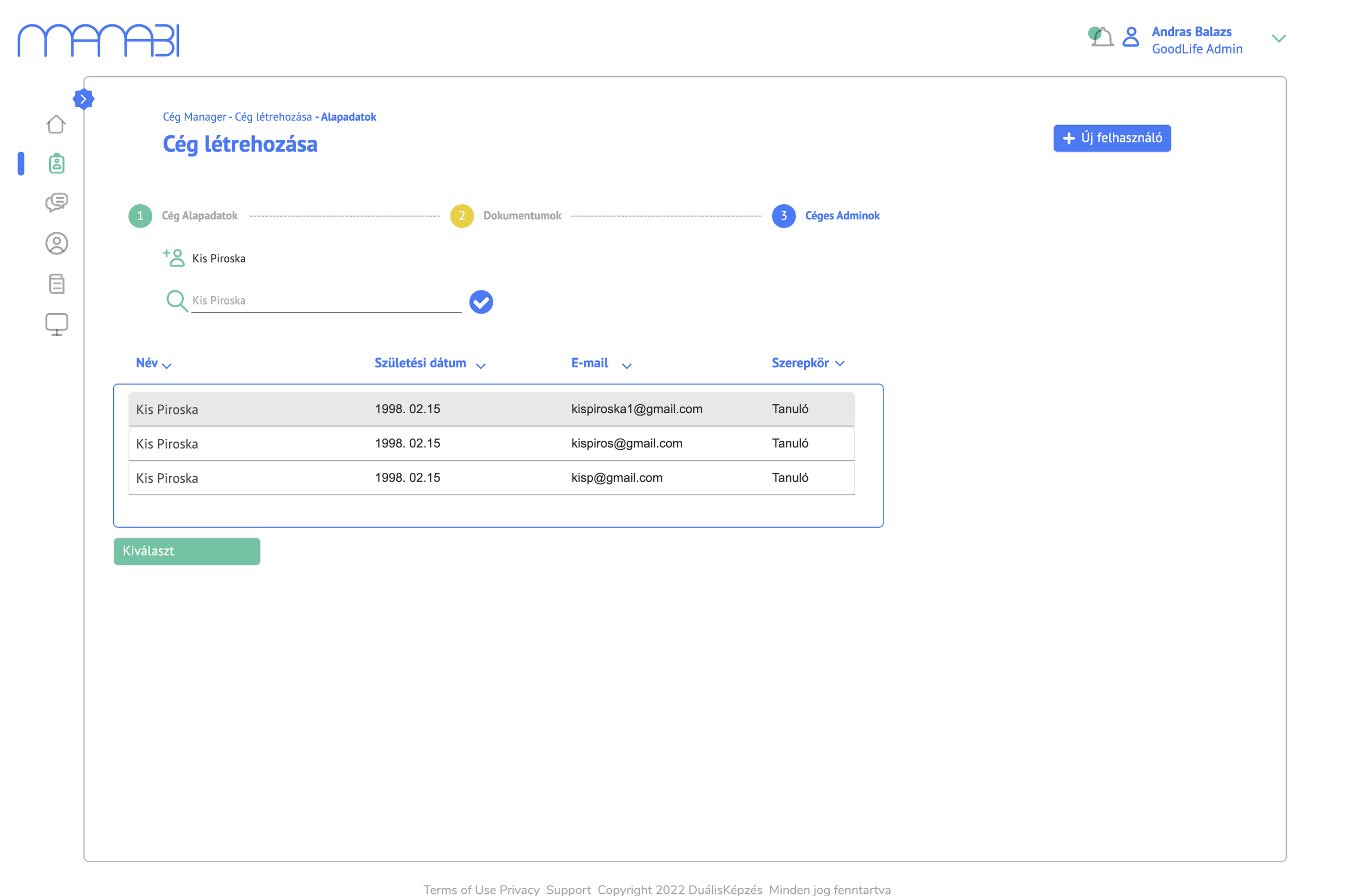Click the user profile circle sidebar icon
The width and height of the screenshot is (1355, 896).
click(x=56, y=243)
